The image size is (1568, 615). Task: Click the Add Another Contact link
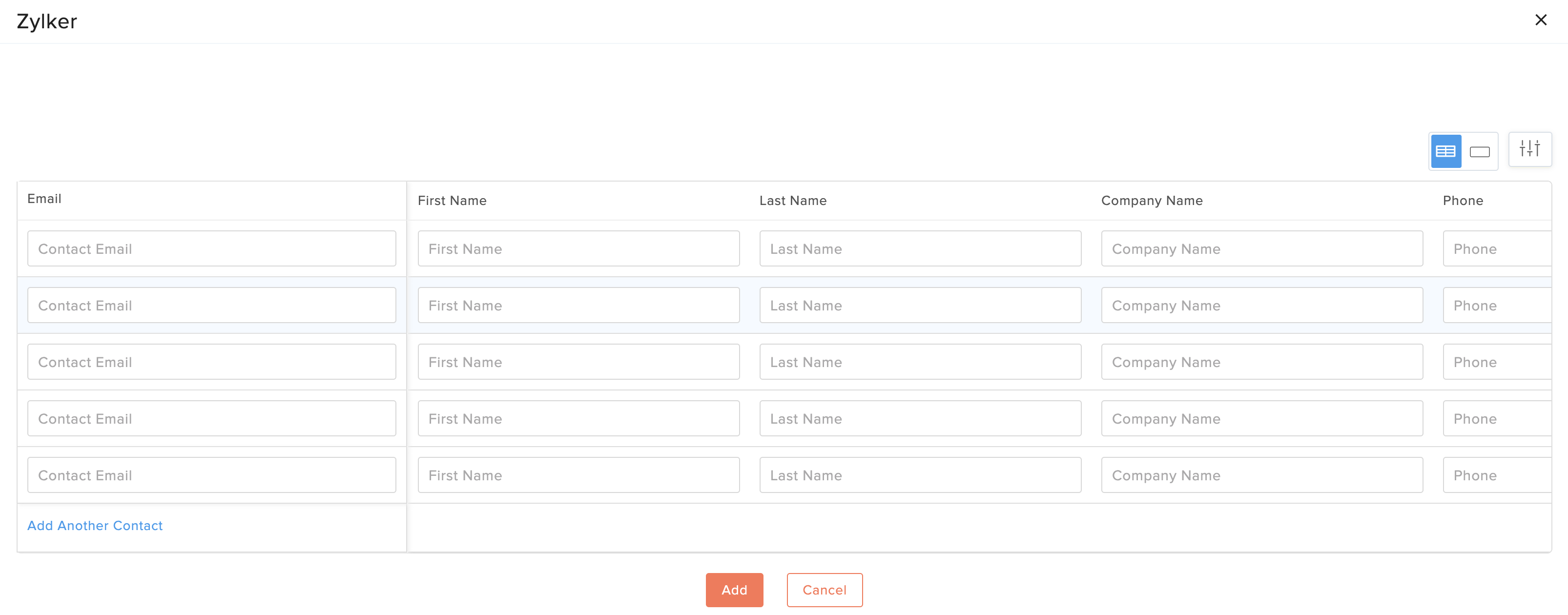coord(95,526)
